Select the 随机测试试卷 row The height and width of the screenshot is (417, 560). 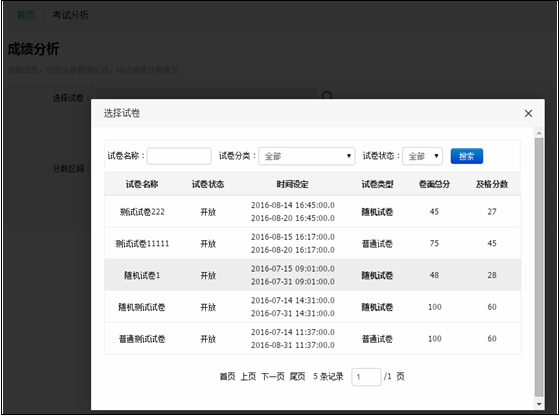point(312,307)
